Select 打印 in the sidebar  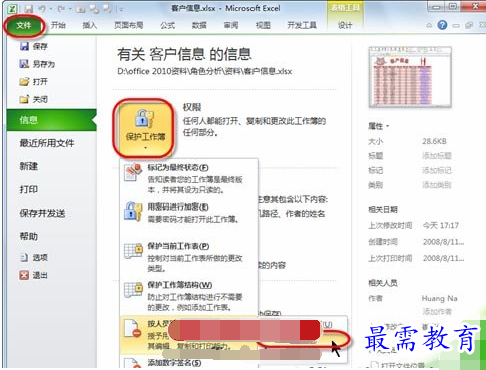pyautogui.click(x=29, y=189)
